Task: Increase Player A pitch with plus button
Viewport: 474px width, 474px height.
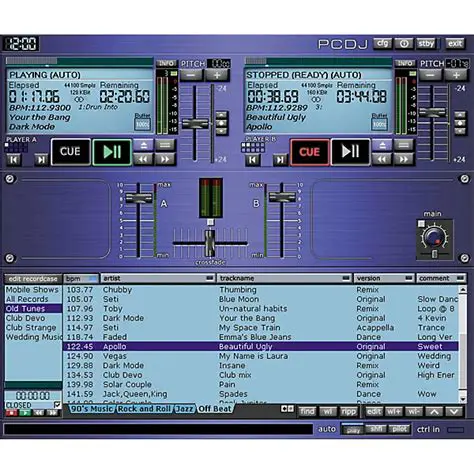Action: (x=217, y=75)
